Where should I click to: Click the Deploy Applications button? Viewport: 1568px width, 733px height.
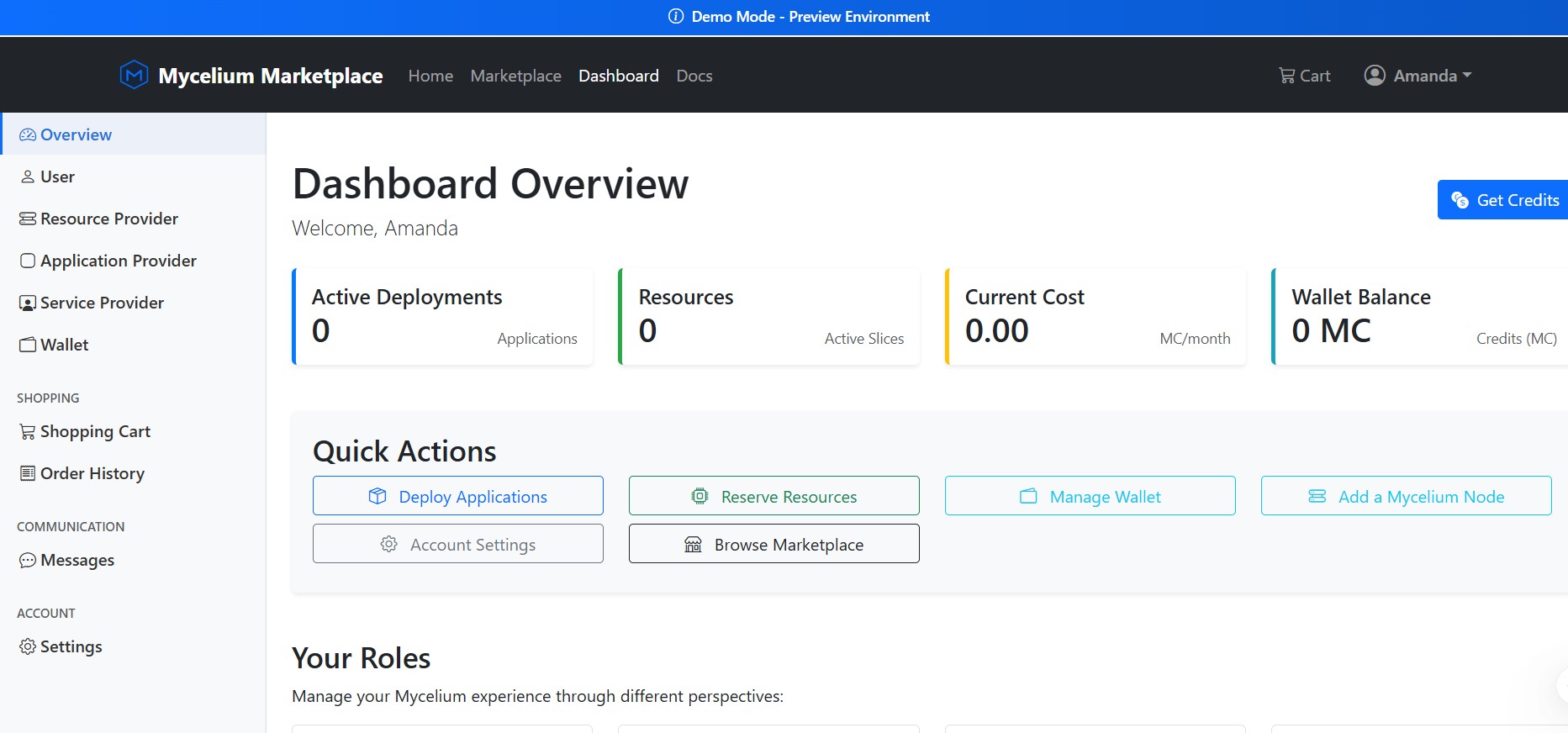pyautogui.click(x=457, y=496)
